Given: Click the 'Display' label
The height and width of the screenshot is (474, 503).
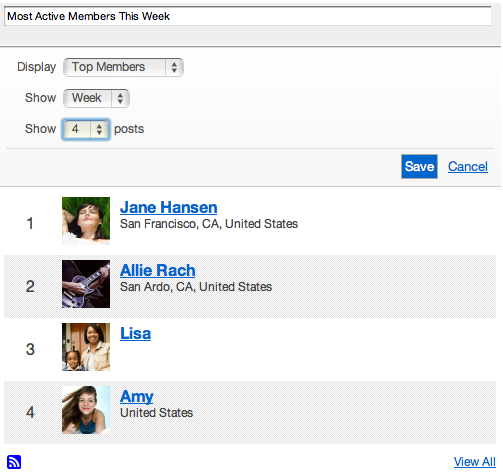Looking at the screenshot, I should (x=37, y=67).
